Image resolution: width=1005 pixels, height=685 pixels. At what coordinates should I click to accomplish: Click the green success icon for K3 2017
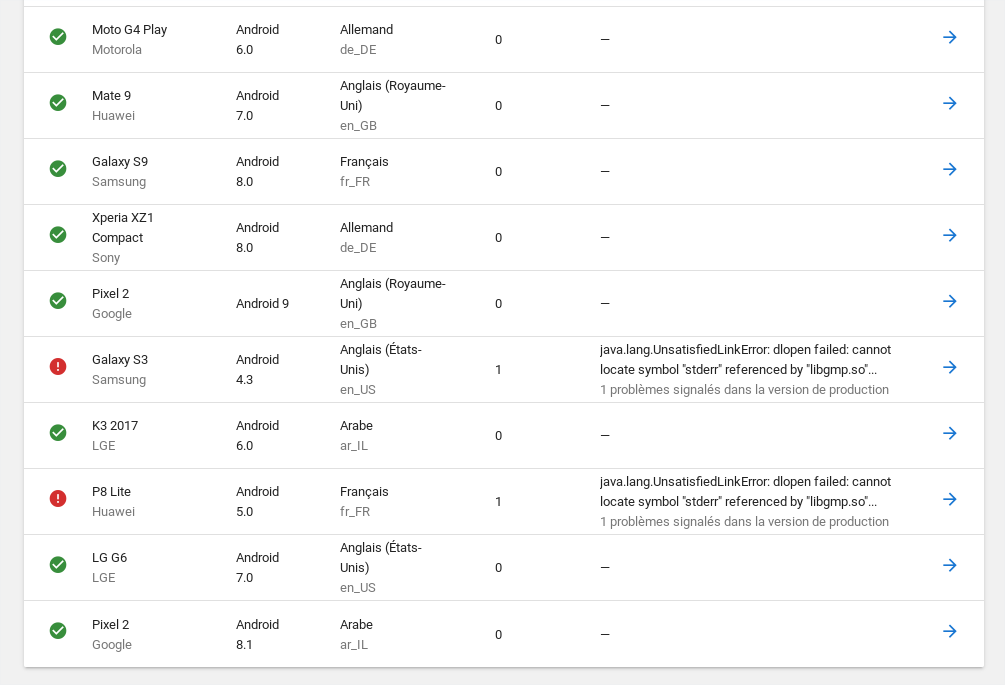pos(58,433)
